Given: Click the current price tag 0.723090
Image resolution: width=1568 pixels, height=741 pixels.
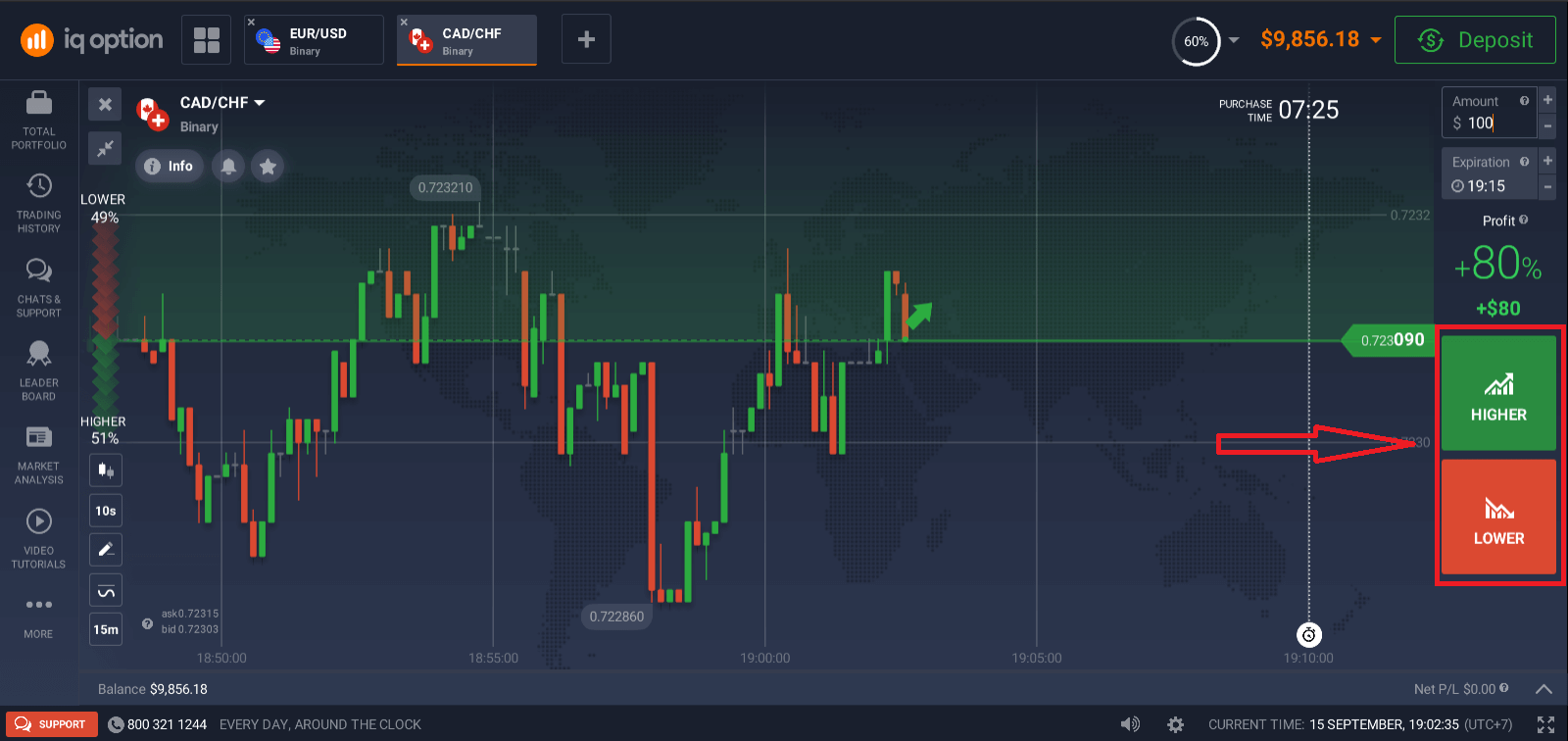Looking at the screenshot, I should tap(1388, 340).
